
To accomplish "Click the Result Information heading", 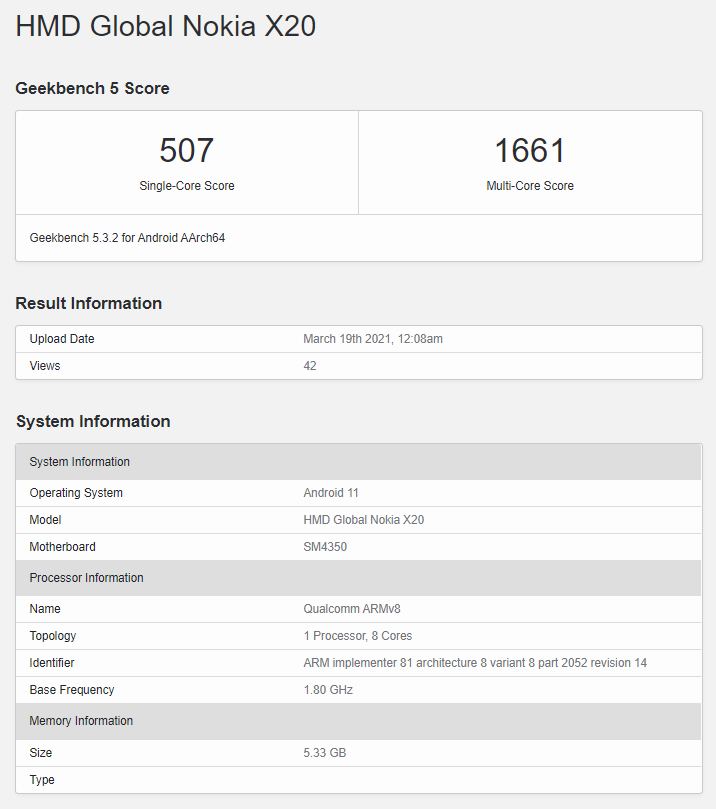I will pos(88,303).
